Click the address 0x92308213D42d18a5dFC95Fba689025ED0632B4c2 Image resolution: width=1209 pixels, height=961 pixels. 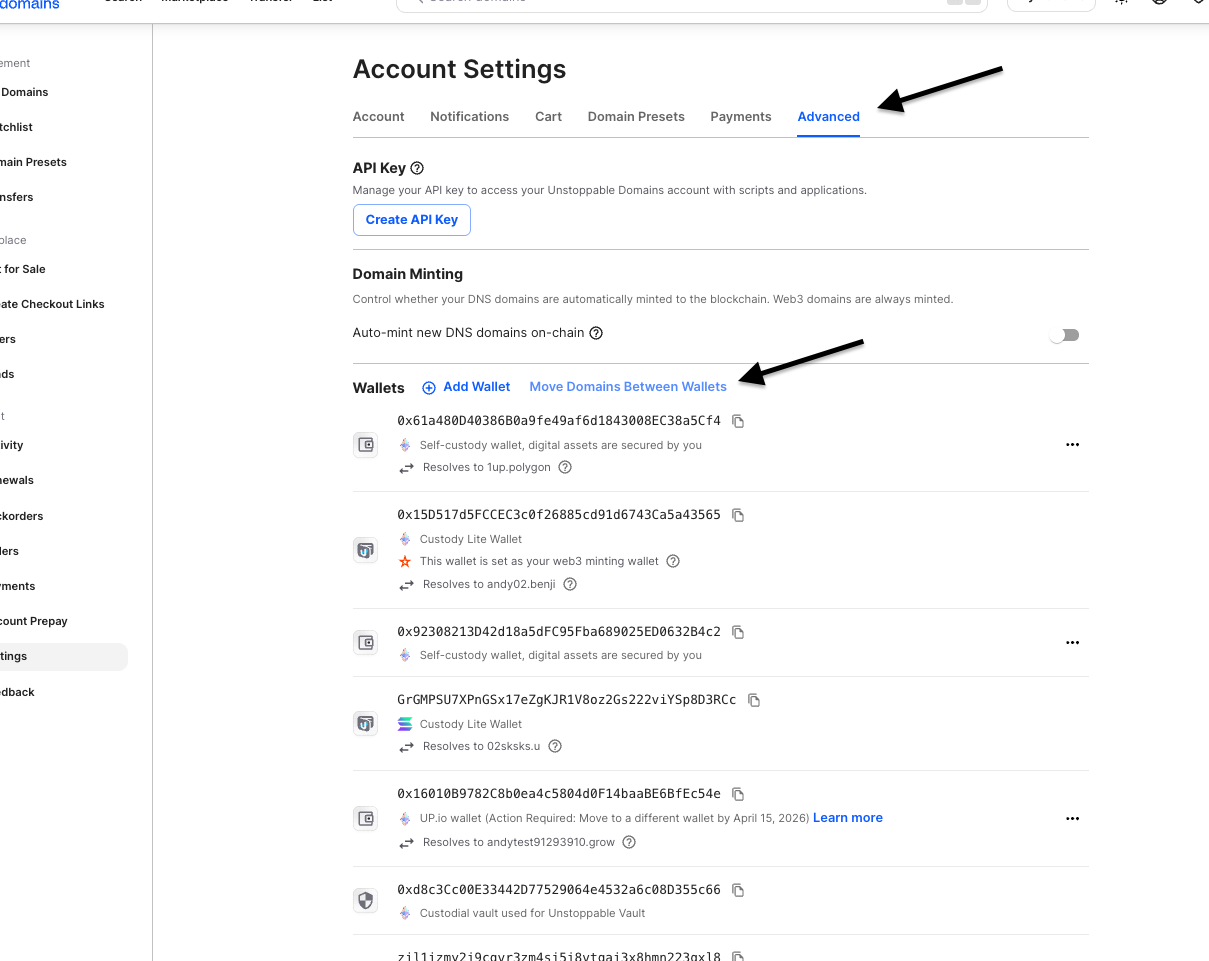pos(559,632)
